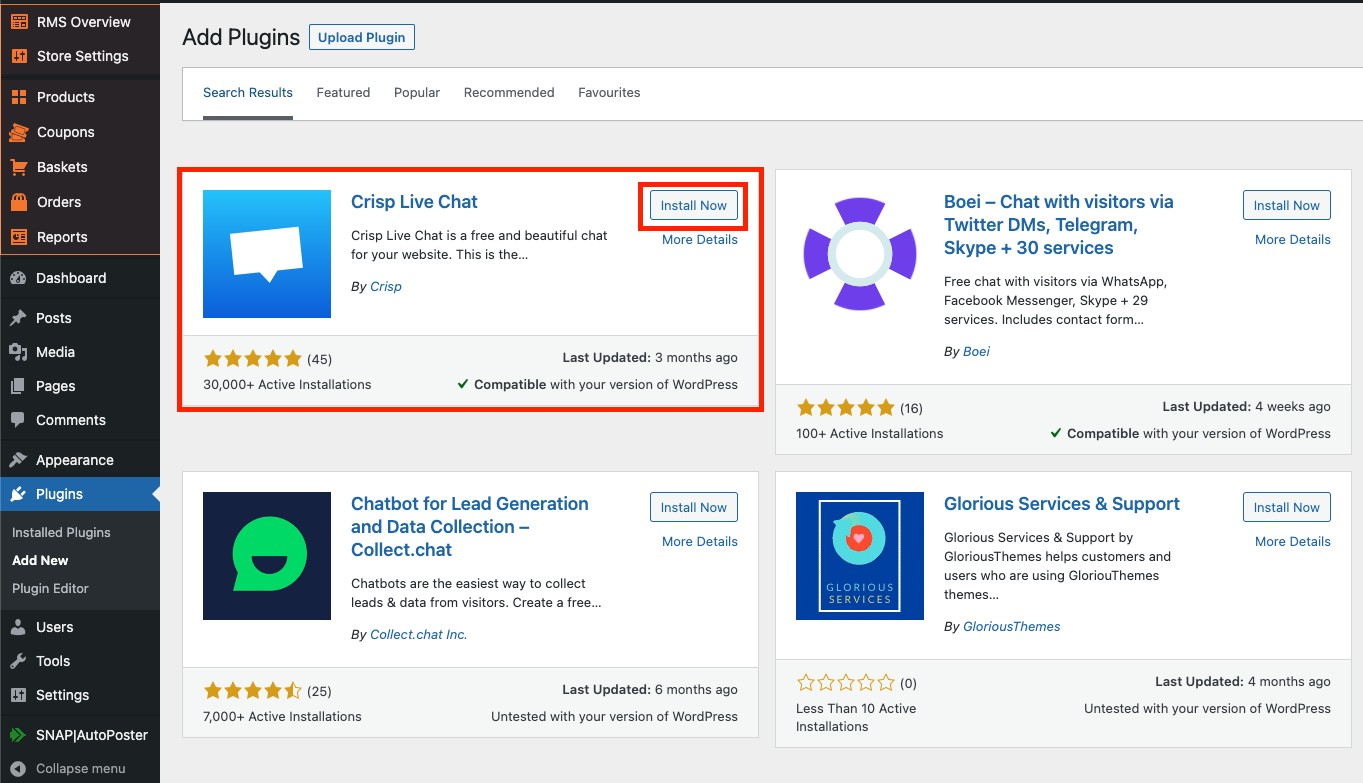Click the Crisp author link
The width and height of the screenshot is (1363, 783).
pos(386,287)
